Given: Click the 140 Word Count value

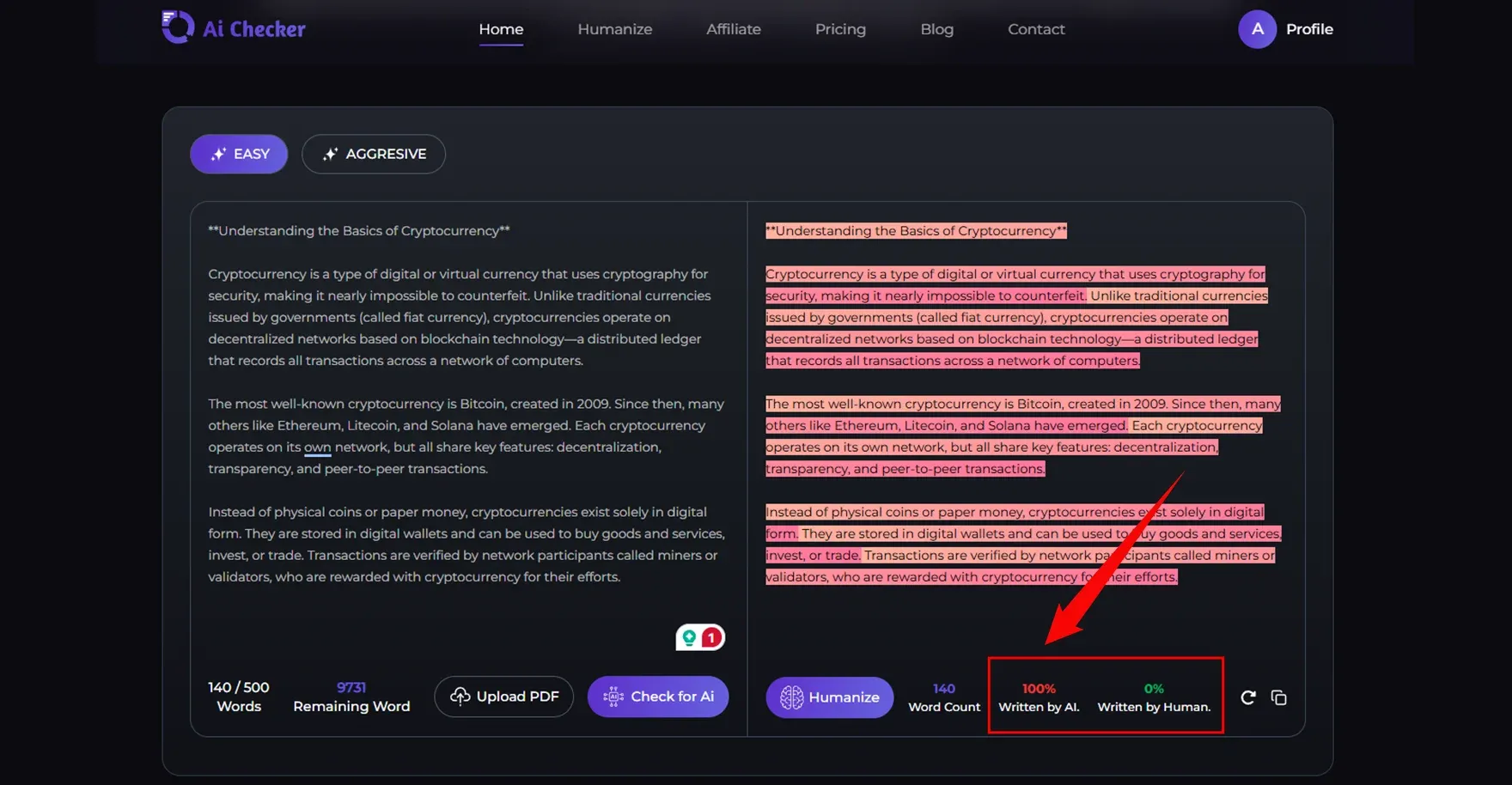Looking at the screenshot, I should pos(944,697).
